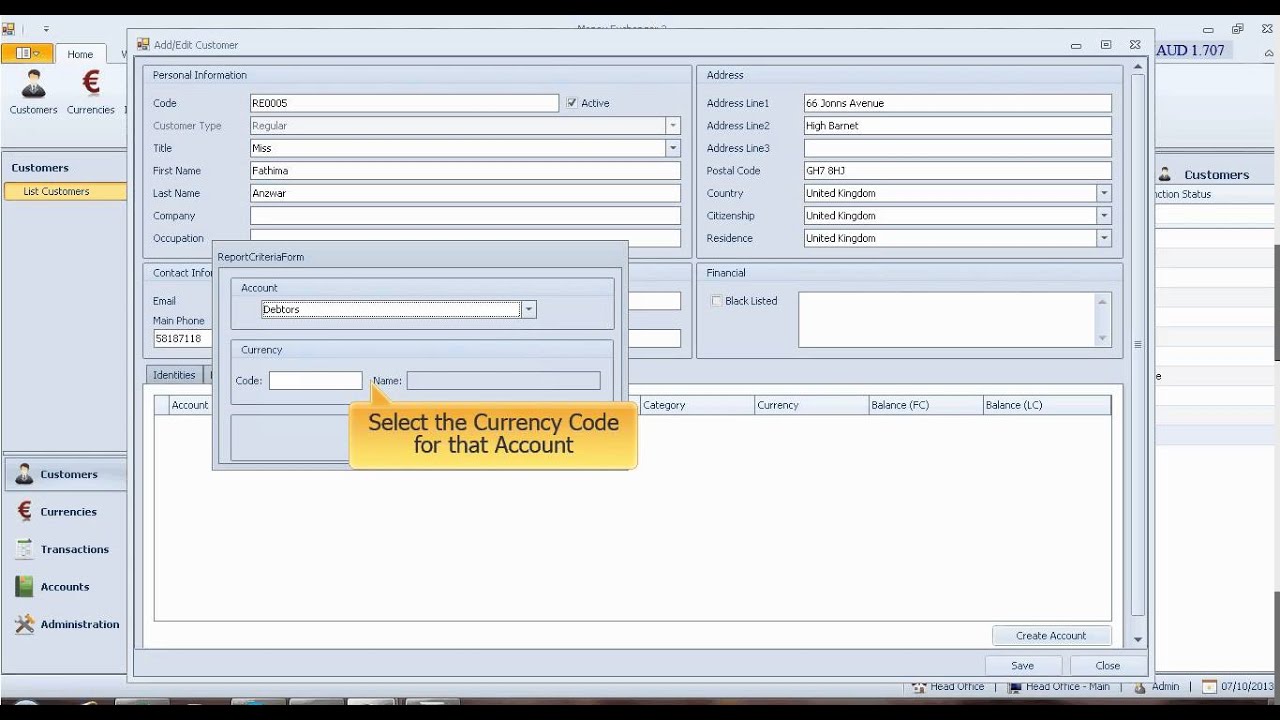Click the Account column header
The image size is (1280, 720).
tap(190, 405)
